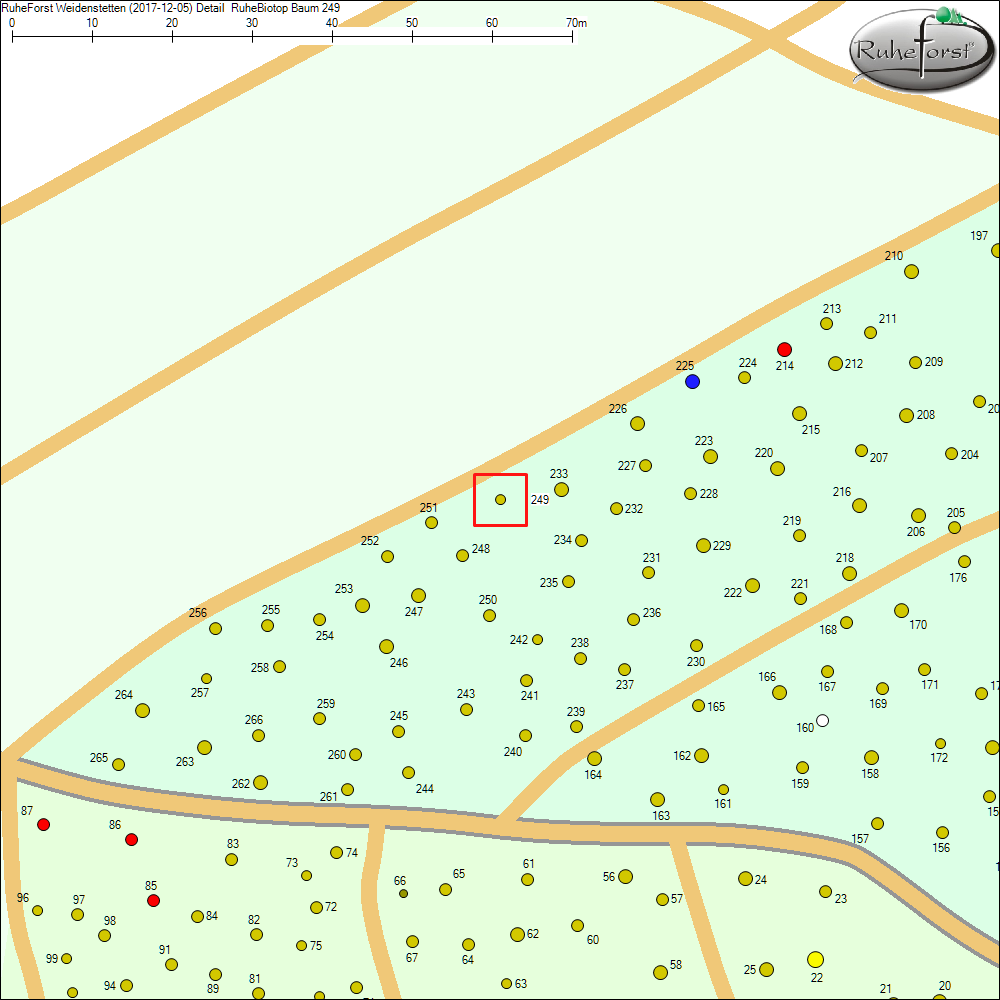Select the blue tree marker 225
The height and width of the screenshot is (1000, 1000).
coord(692,382)
